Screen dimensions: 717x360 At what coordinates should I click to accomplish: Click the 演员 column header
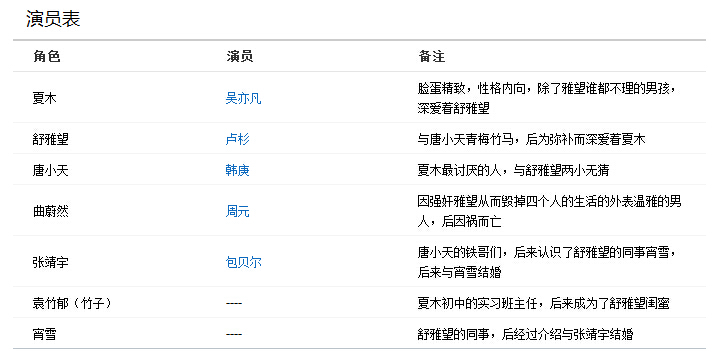240,56
